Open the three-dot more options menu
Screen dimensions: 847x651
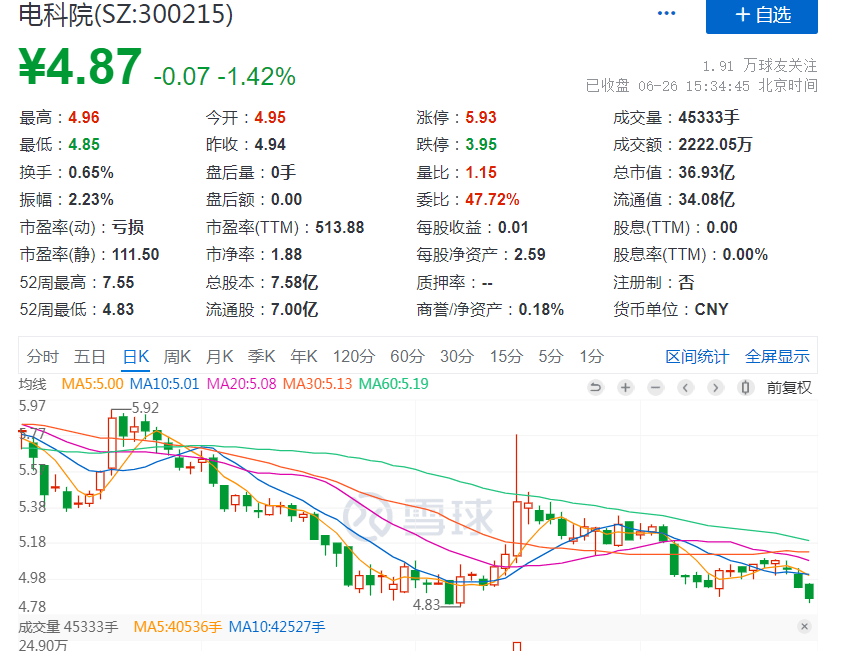point(667,14)
